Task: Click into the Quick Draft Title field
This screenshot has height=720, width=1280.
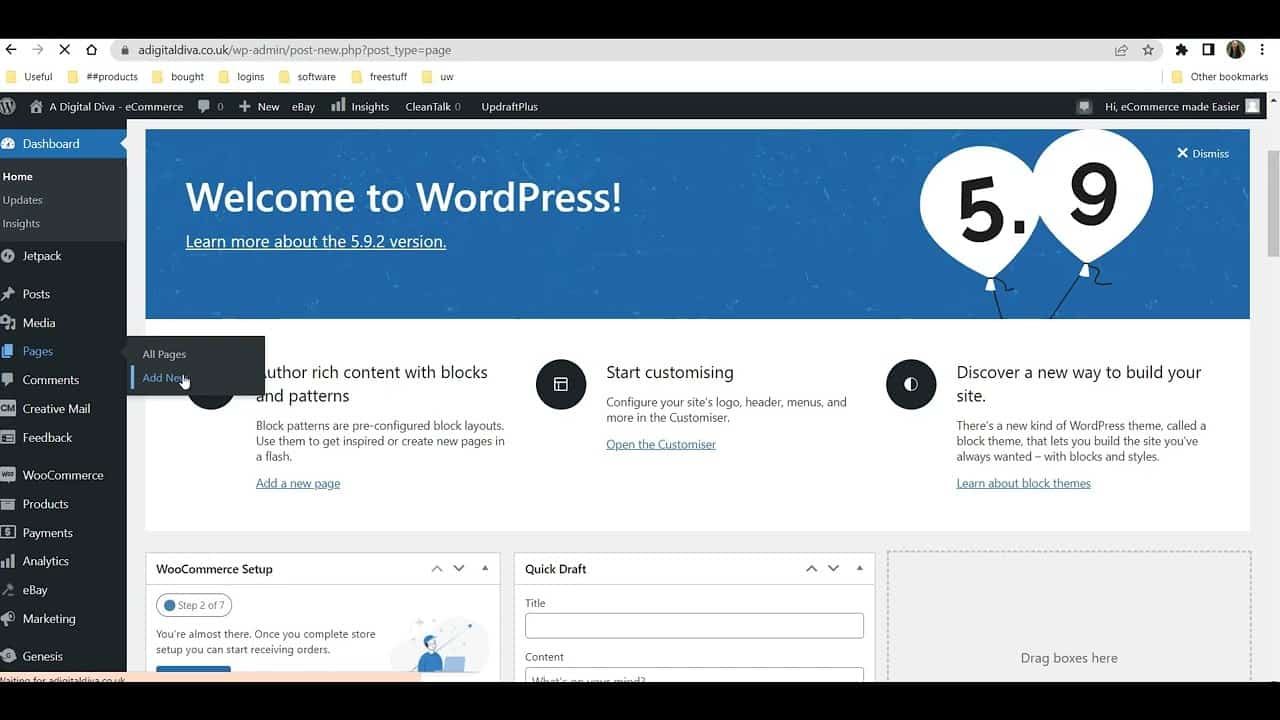Action: [x=694, y=625]
